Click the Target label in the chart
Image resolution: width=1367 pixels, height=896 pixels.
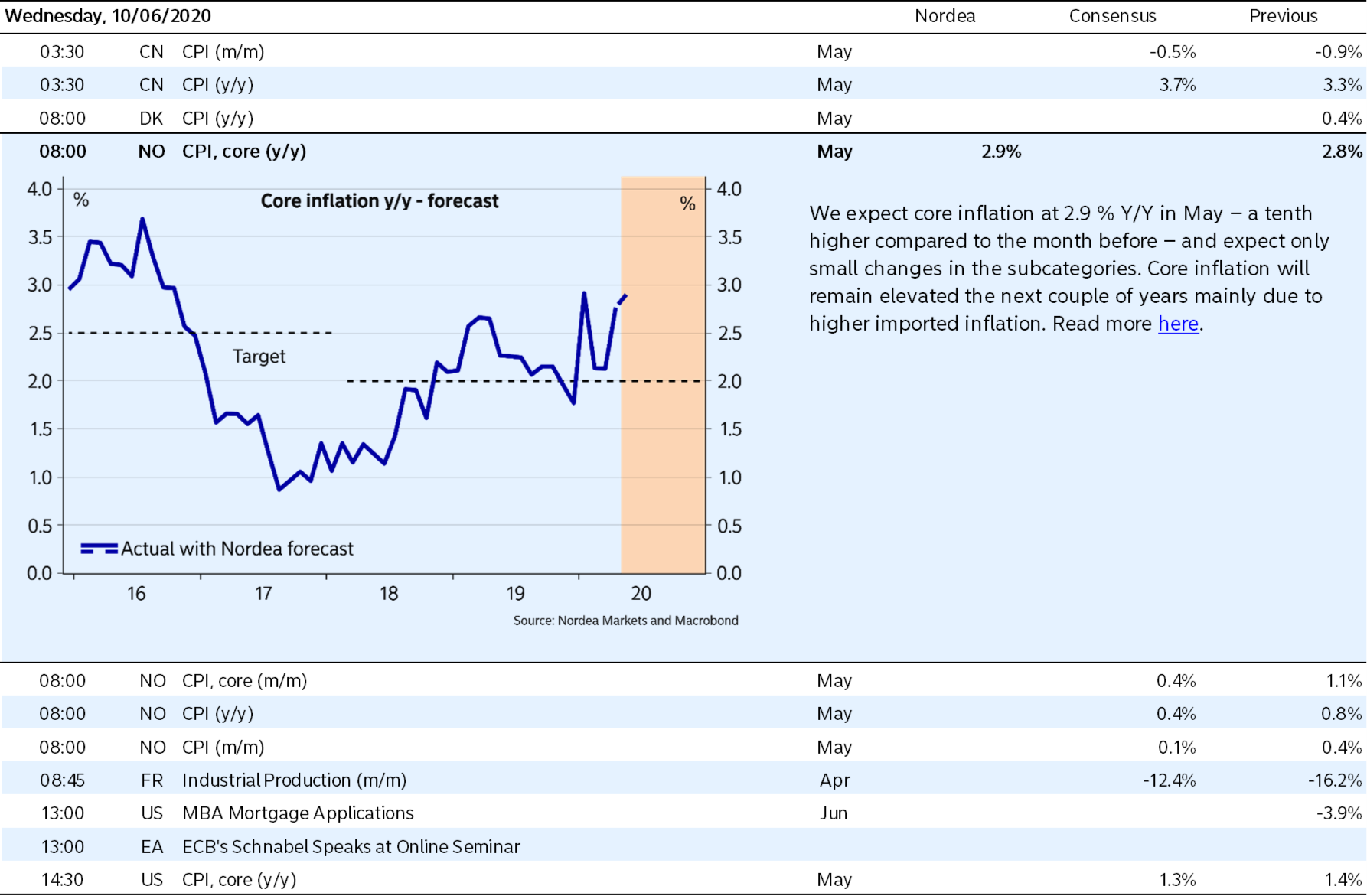[259, 357]
